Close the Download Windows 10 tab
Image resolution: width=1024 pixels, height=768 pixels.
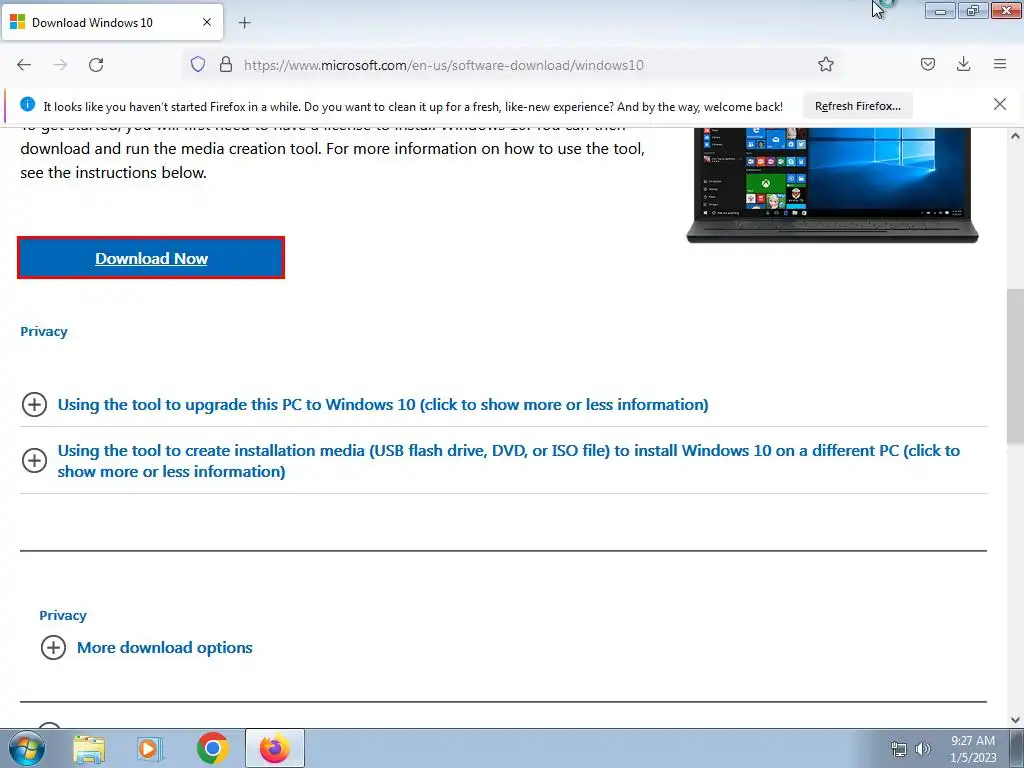point(207,22)
